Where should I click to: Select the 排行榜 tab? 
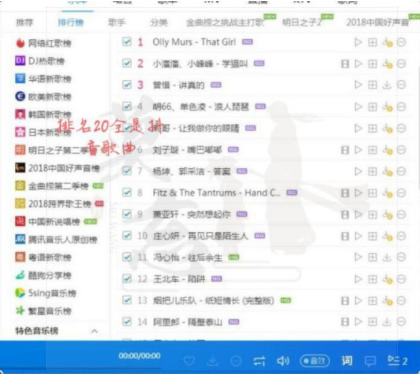click(71, 23)
